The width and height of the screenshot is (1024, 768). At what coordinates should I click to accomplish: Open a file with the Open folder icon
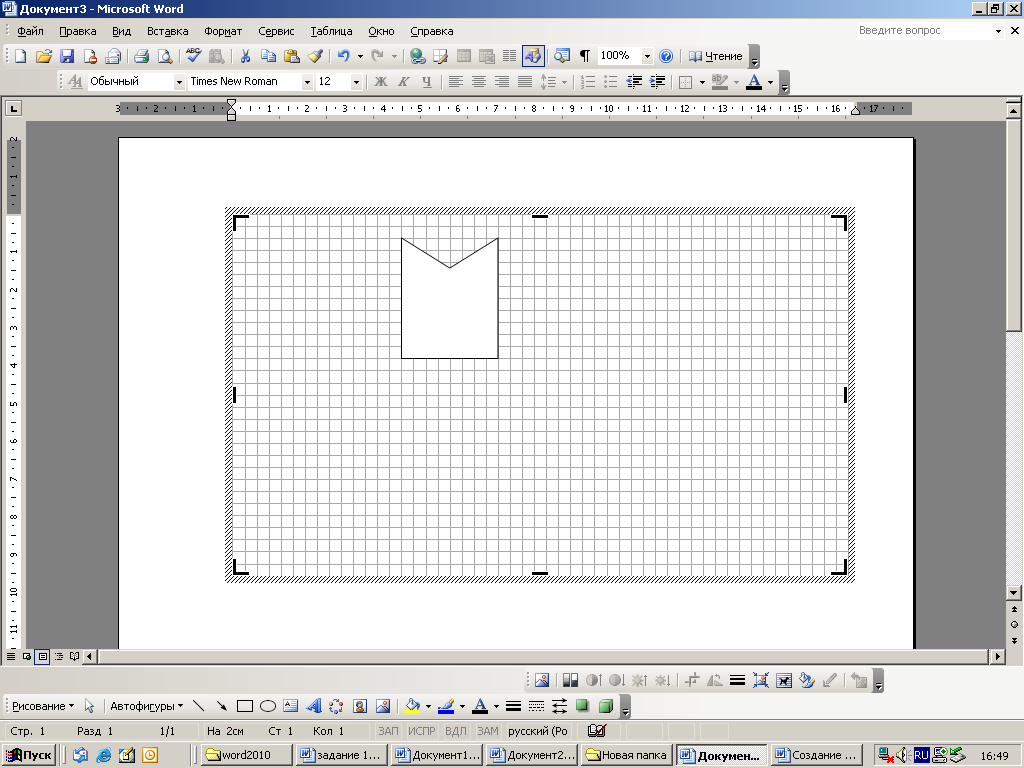pyautogui.click(x=43, y=56)
